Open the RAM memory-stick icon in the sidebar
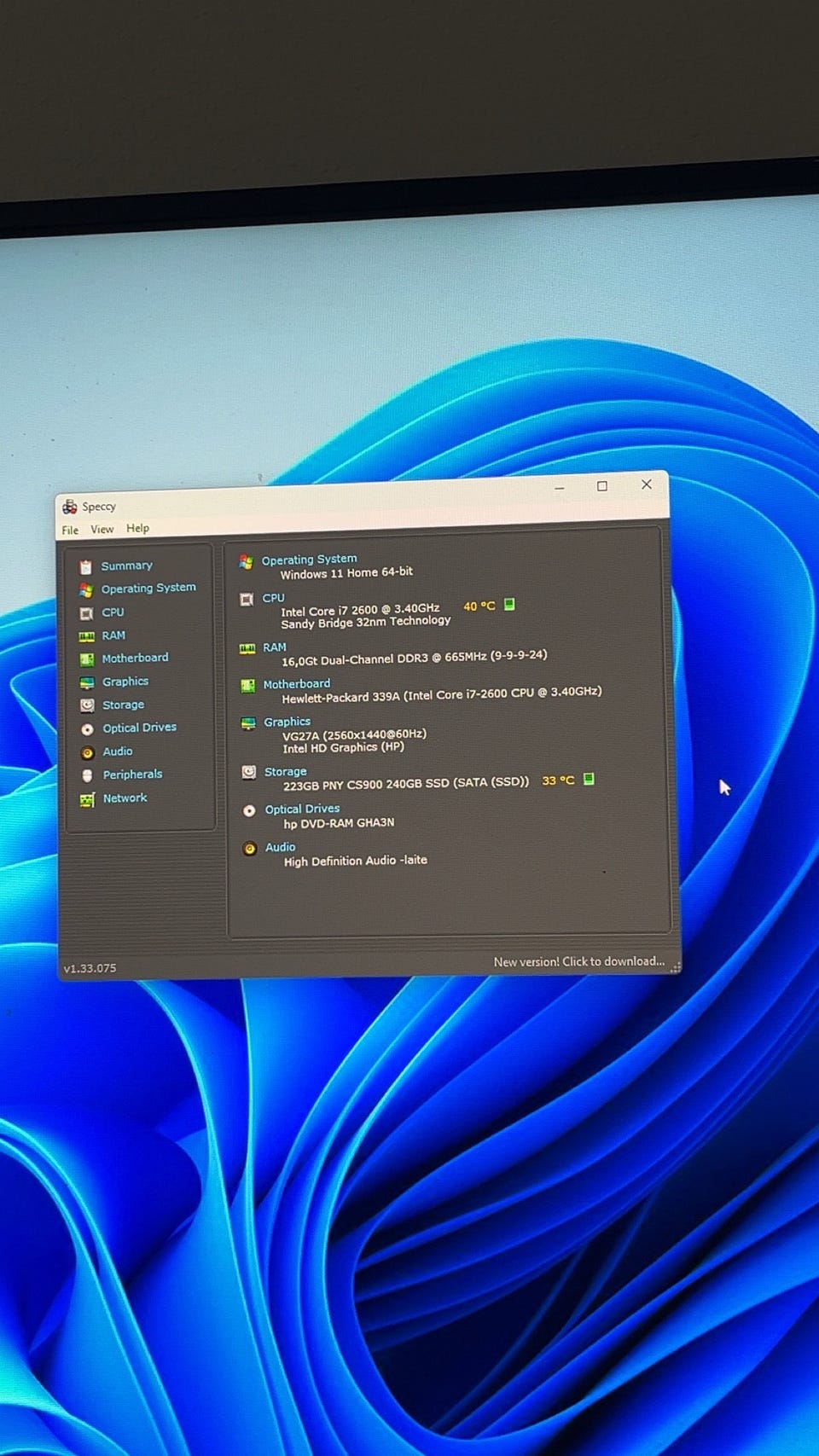Viewport: 819px width, 1456px height. (x=86, y=636)
